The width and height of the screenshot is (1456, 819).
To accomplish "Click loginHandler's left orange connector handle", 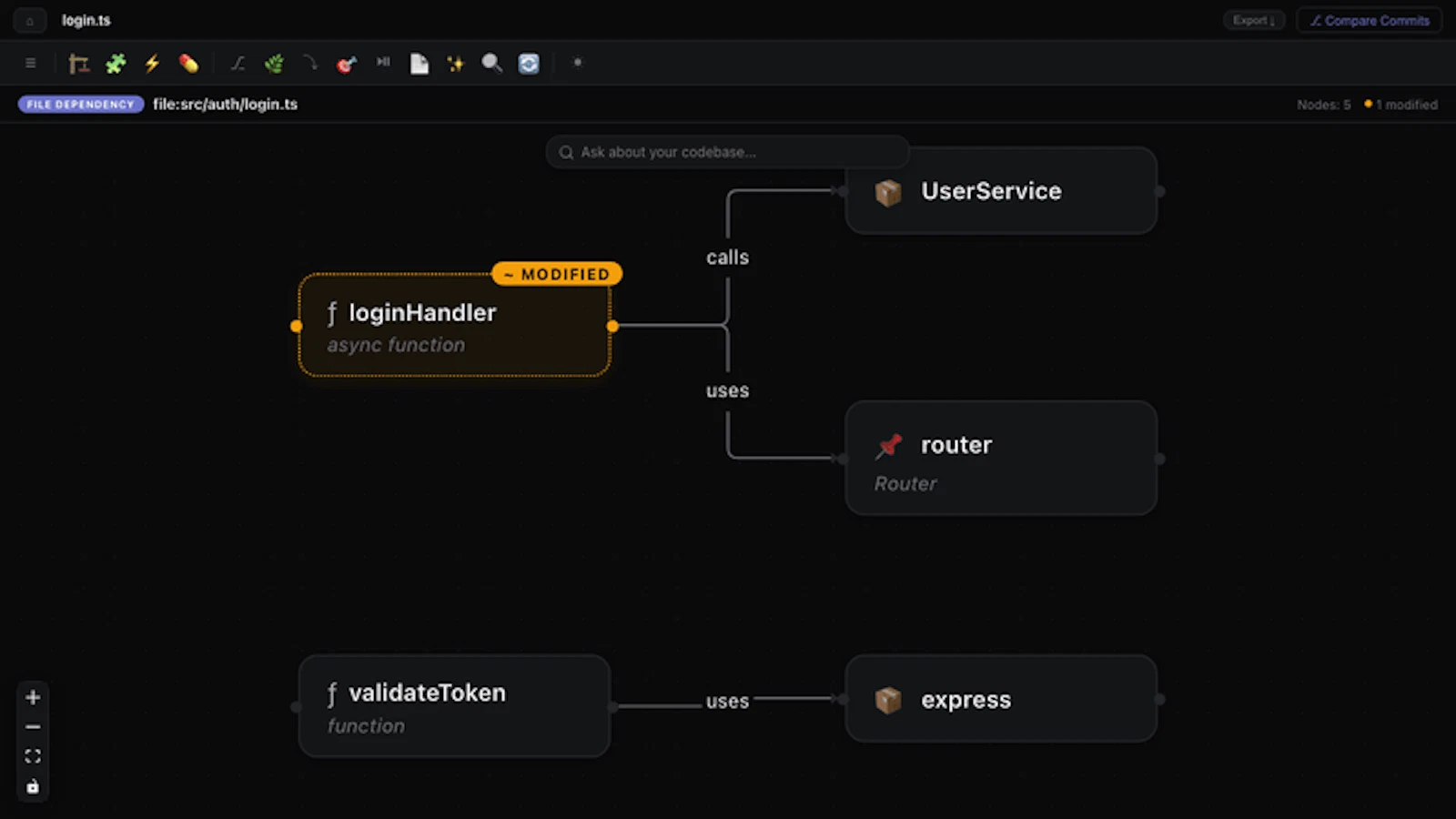I will coord(296,326).
